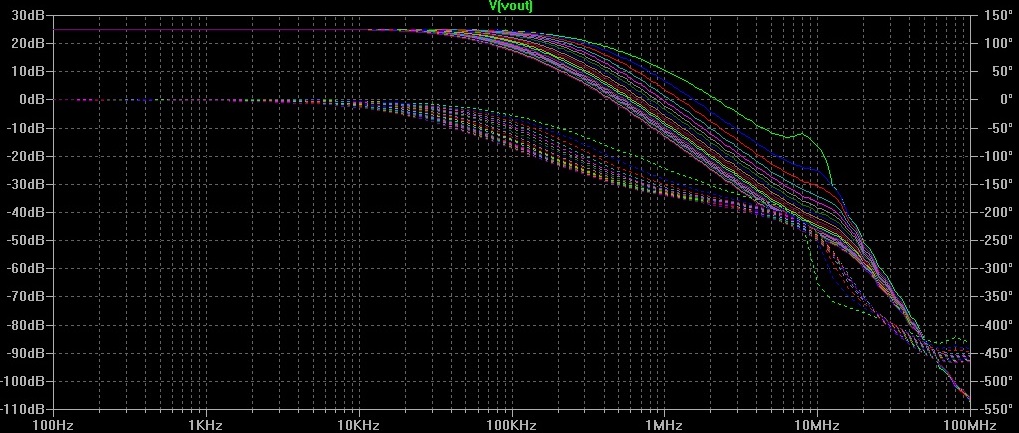Click the 0dB magnitude axis label
Screen dimensions: 1019x433
click(31, 99)
